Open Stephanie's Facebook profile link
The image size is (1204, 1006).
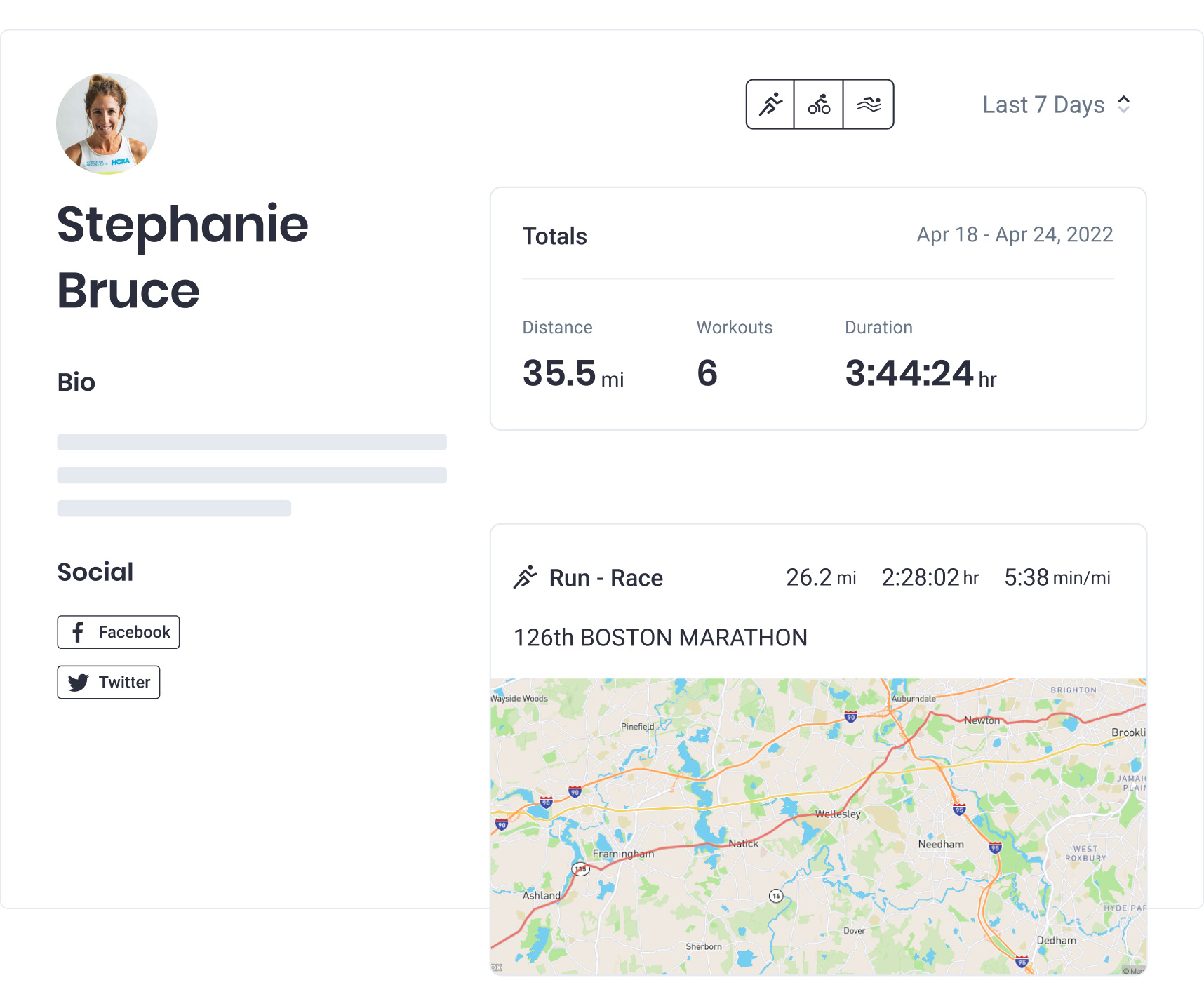(x=119, y=632)
